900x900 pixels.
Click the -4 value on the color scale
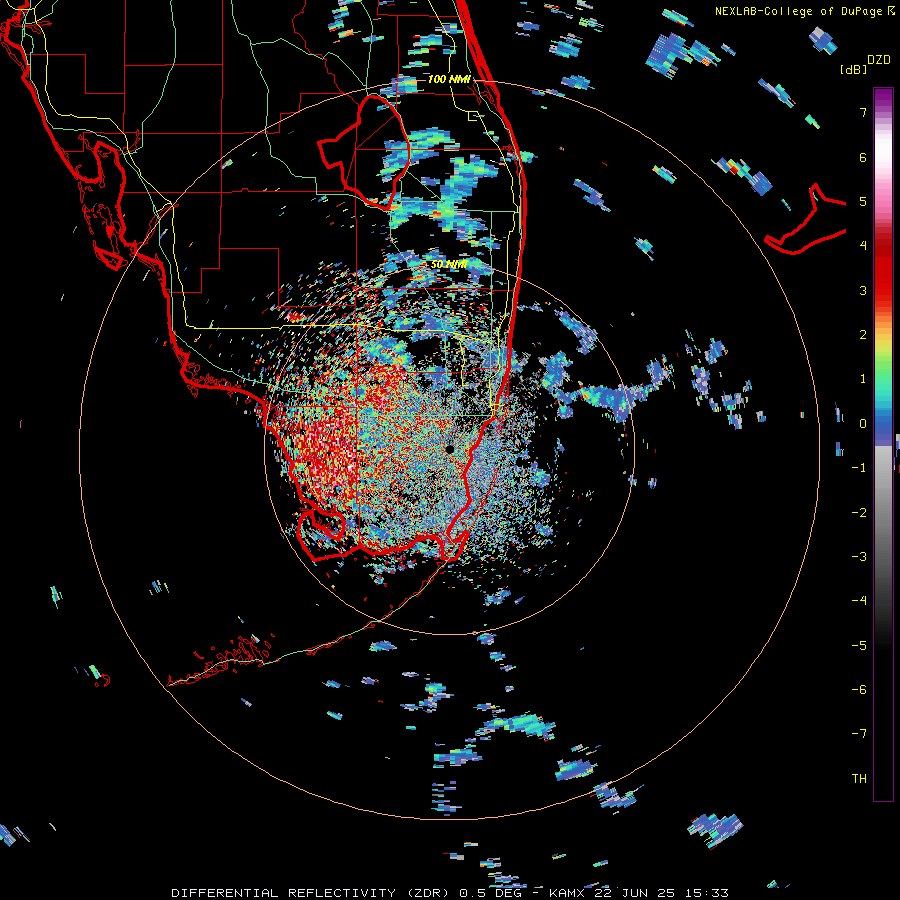(x=859, y=601)
